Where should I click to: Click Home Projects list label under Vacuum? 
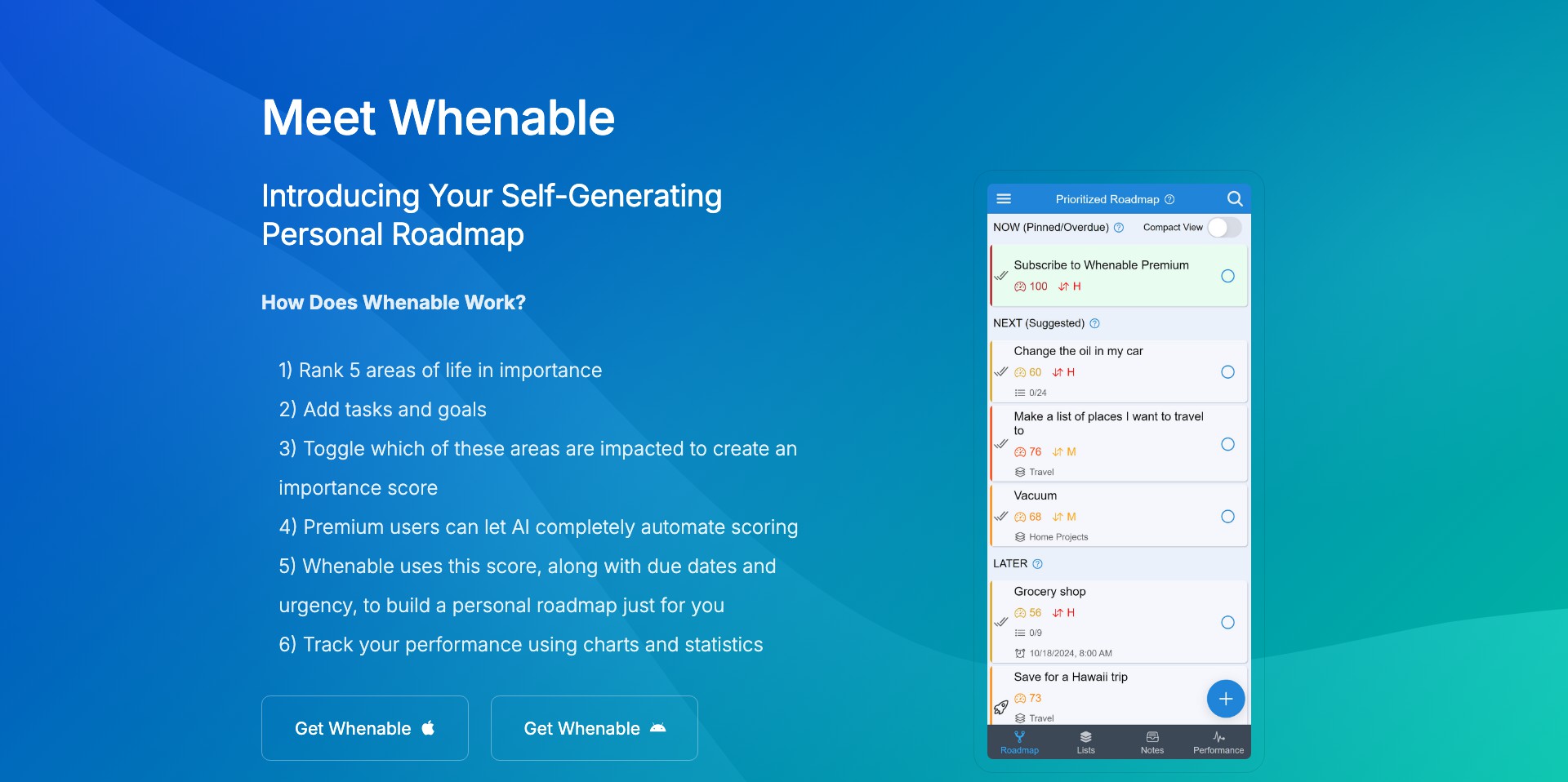click(x=1051, y=537)
